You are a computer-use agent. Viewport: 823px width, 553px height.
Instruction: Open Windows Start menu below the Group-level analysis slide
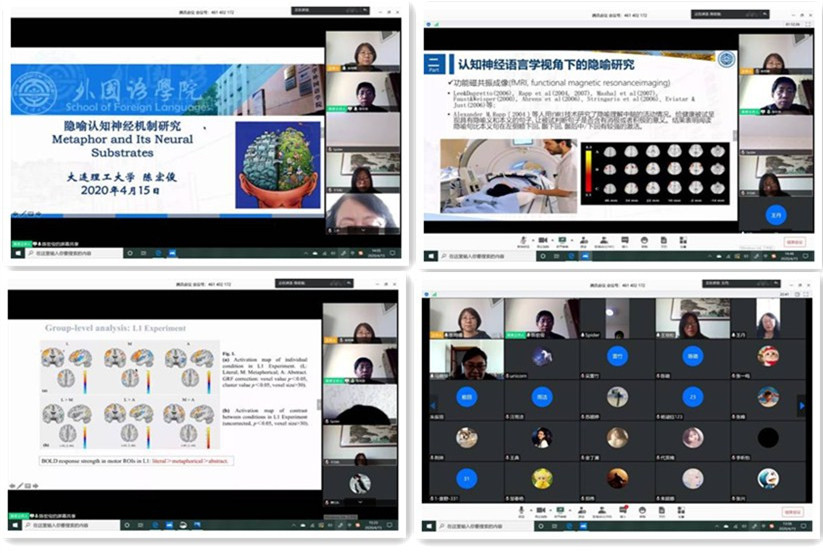[14, 525]
